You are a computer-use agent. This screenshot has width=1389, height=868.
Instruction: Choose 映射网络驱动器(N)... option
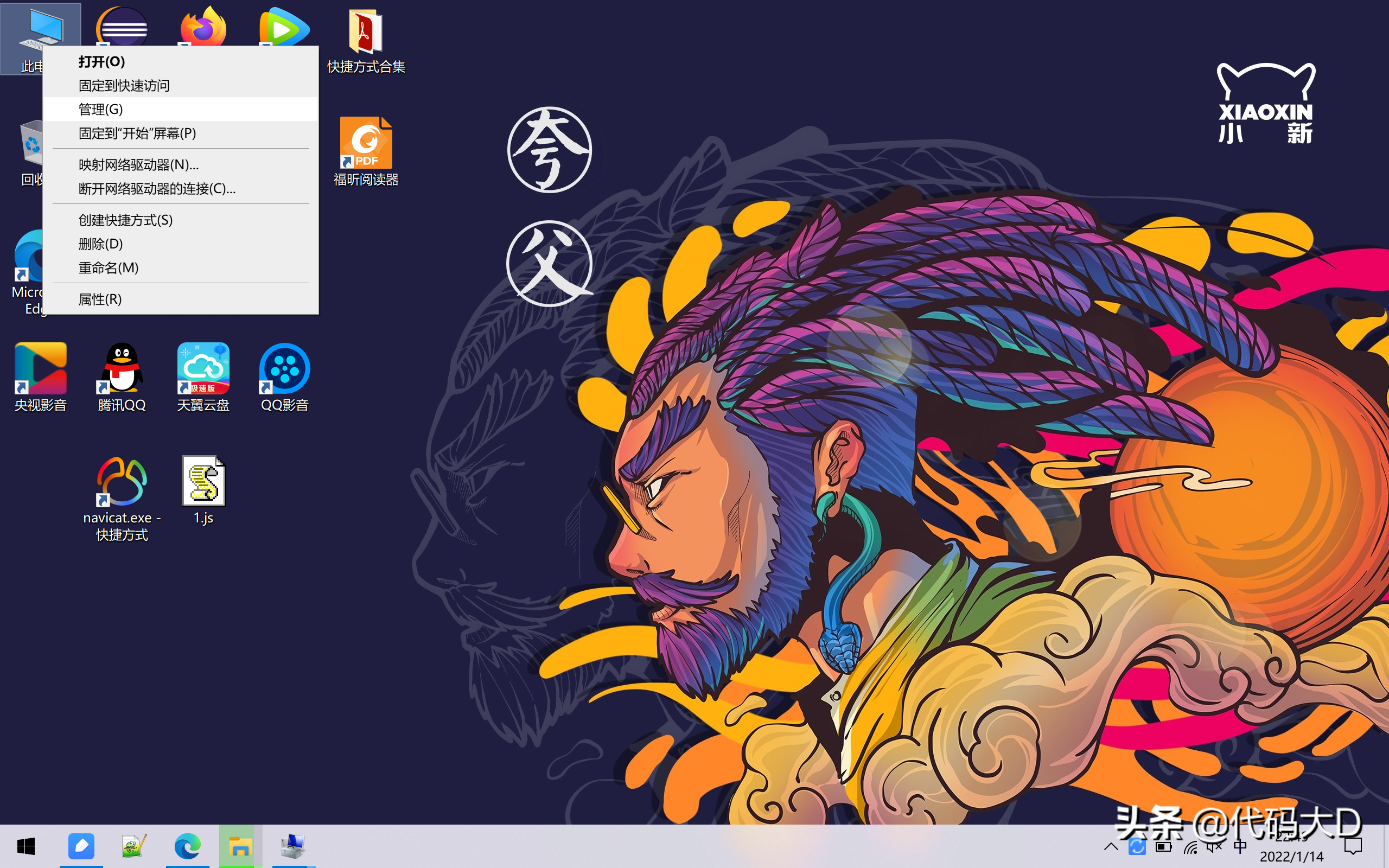pyautogui.click(x=138, y=165)
